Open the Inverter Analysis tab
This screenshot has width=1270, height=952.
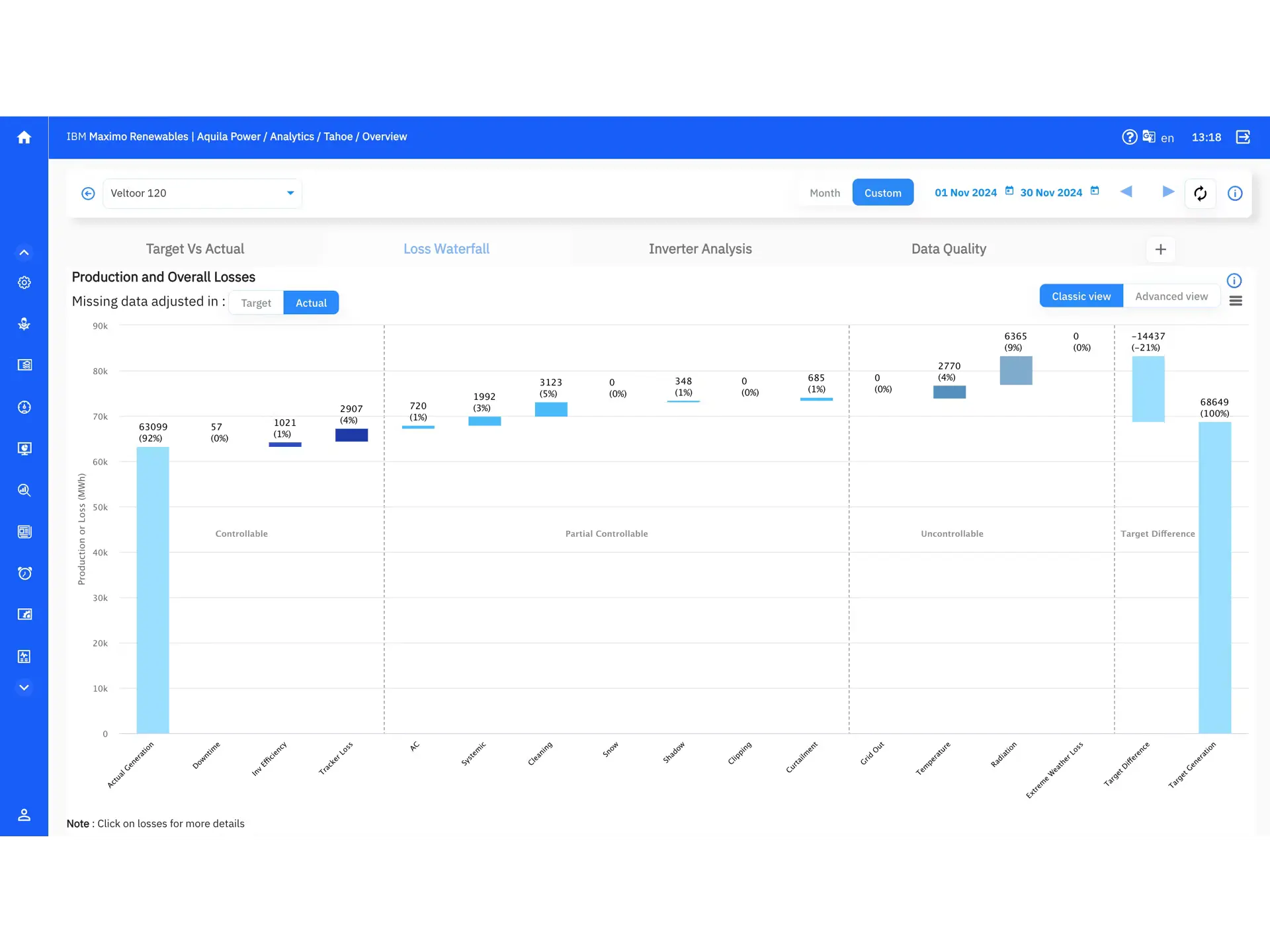coord(700,249)
